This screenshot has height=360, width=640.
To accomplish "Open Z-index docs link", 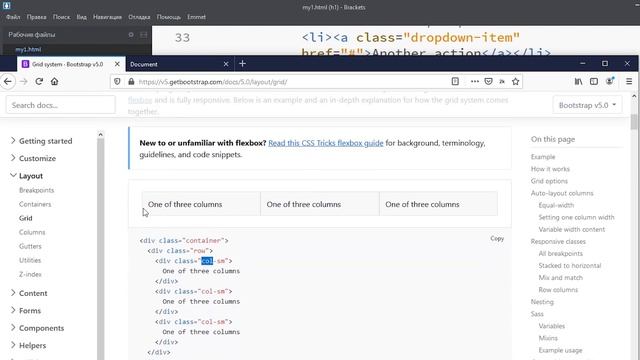I will (x=30, y=274).
